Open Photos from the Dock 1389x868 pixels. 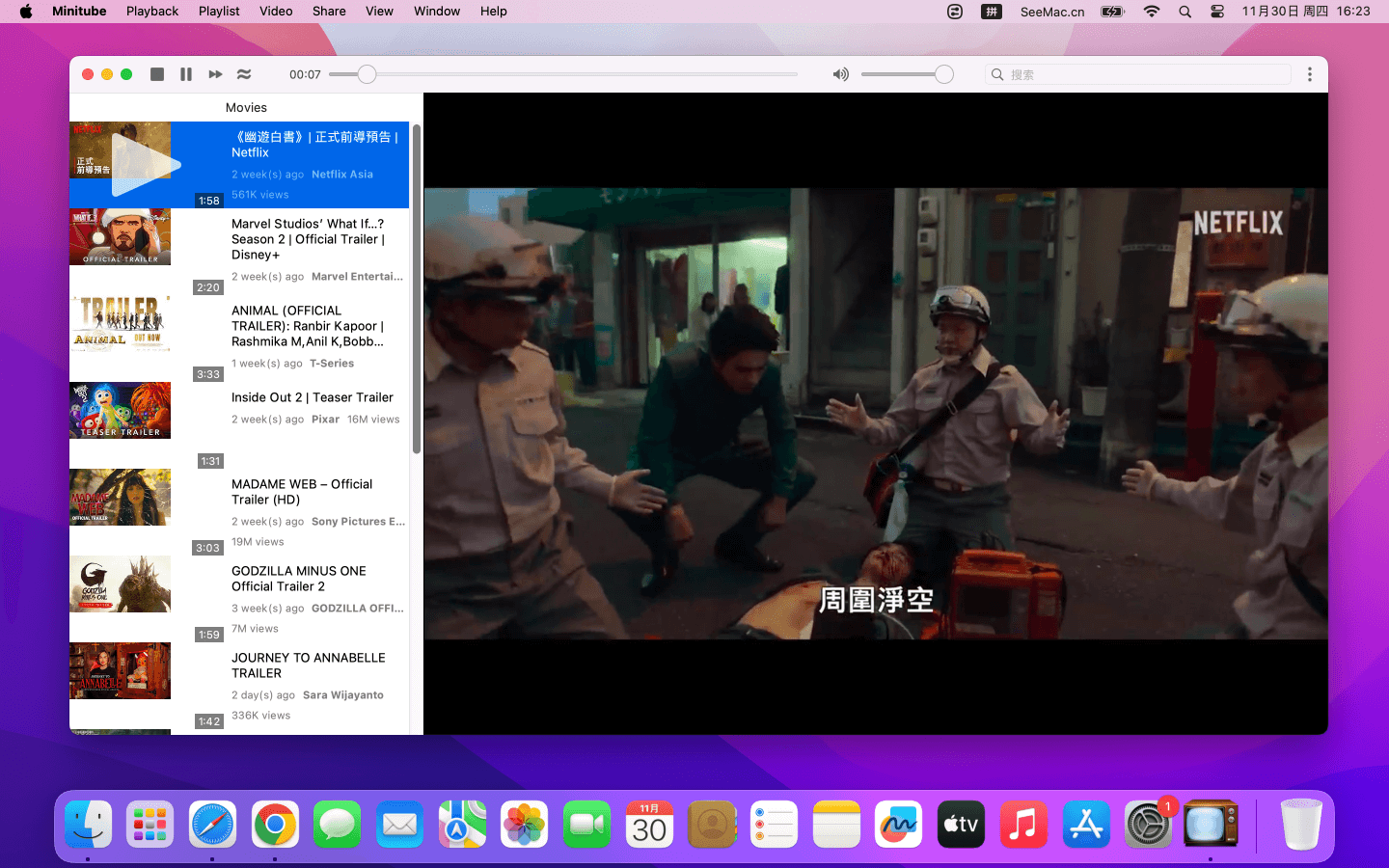(x=525, y=825)
